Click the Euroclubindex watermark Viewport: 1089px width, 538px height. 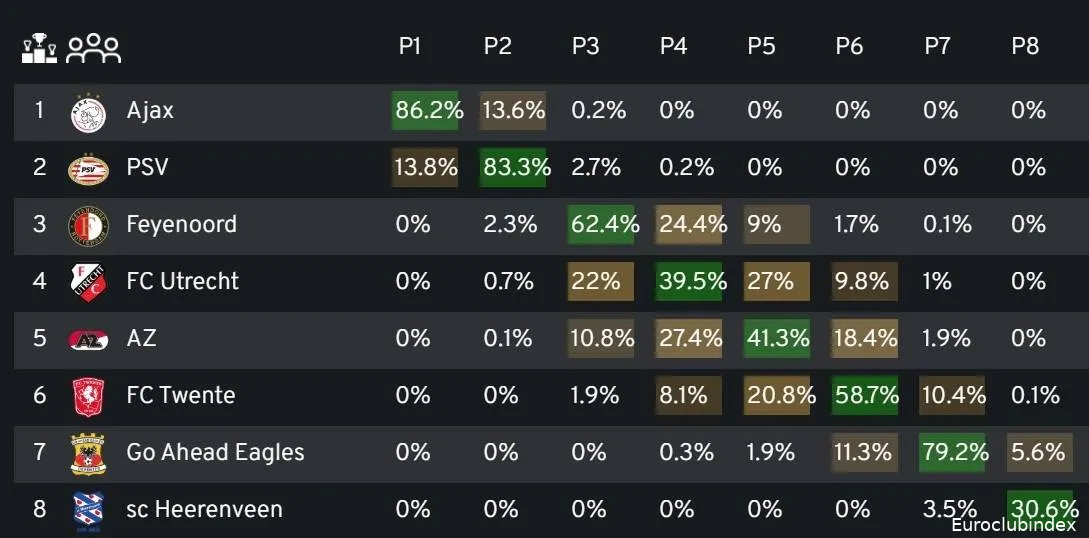pyautogui.click(x=1013, y=525)
